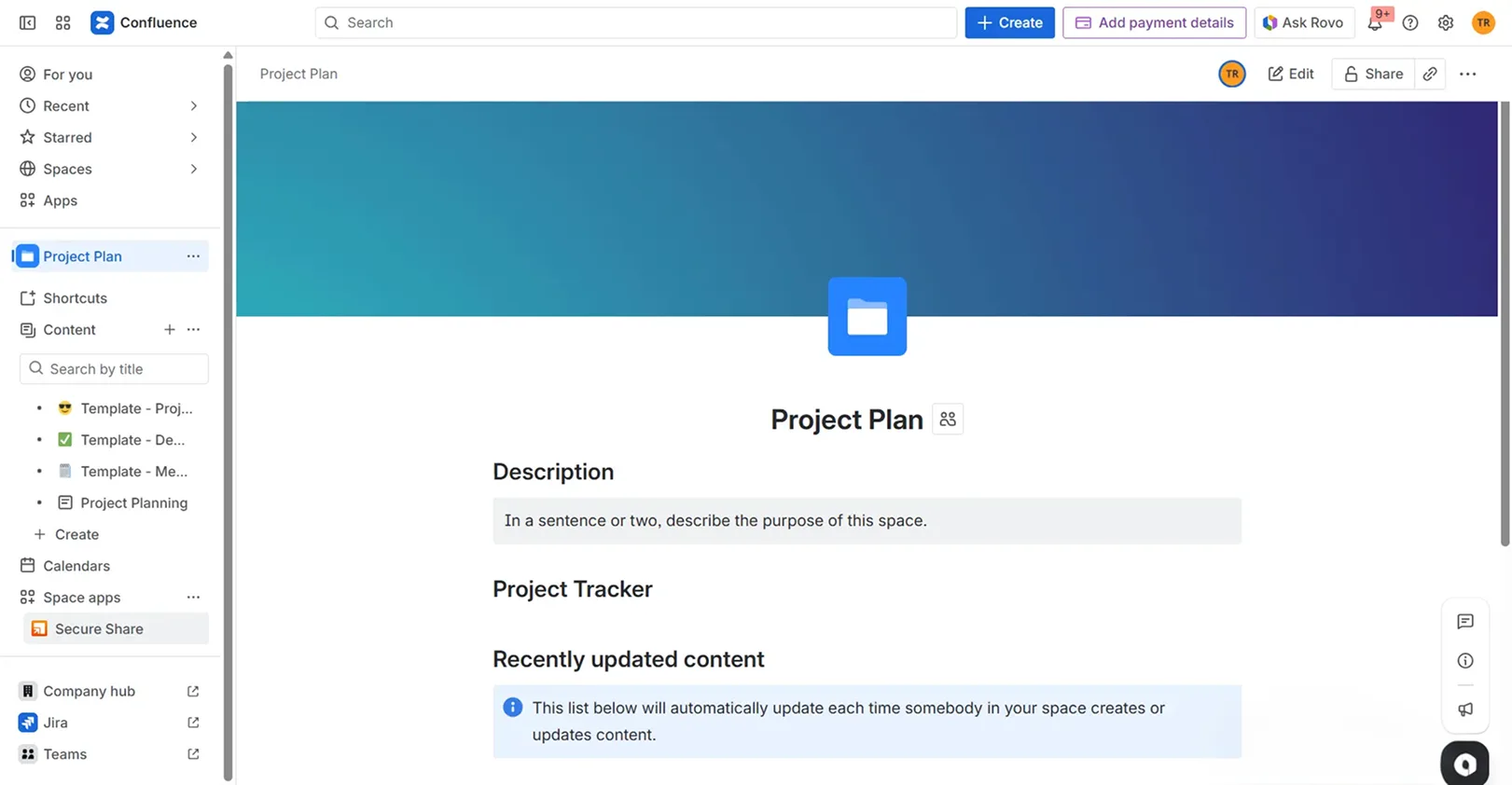Screen dimensions: 1512x785
Task: Open Jira from the sidebar link
Action: click(55, 723)
